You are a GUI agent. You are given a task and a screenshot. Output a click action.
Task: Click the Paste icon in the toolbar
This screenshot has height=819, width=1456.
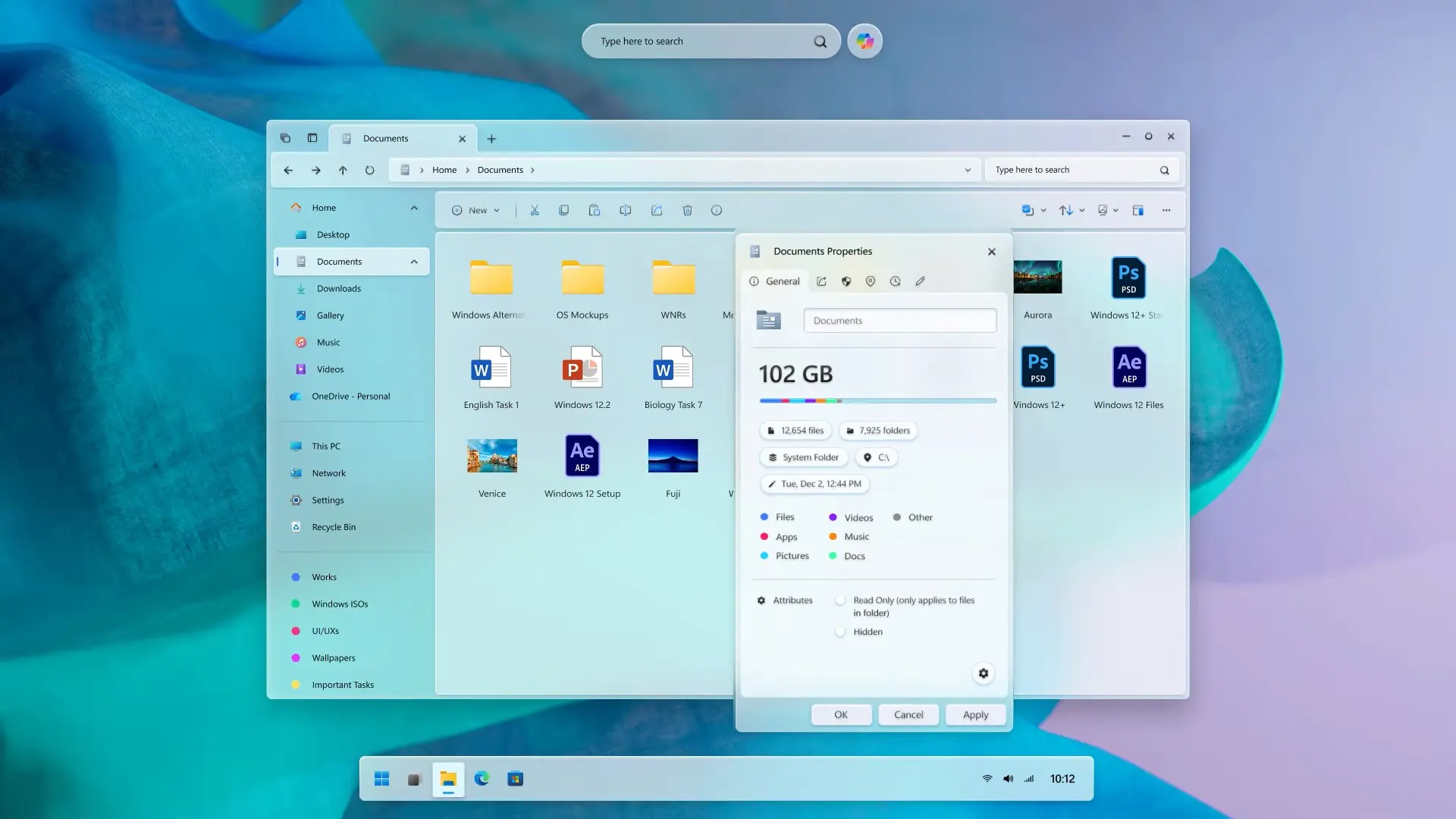(595, 210)
